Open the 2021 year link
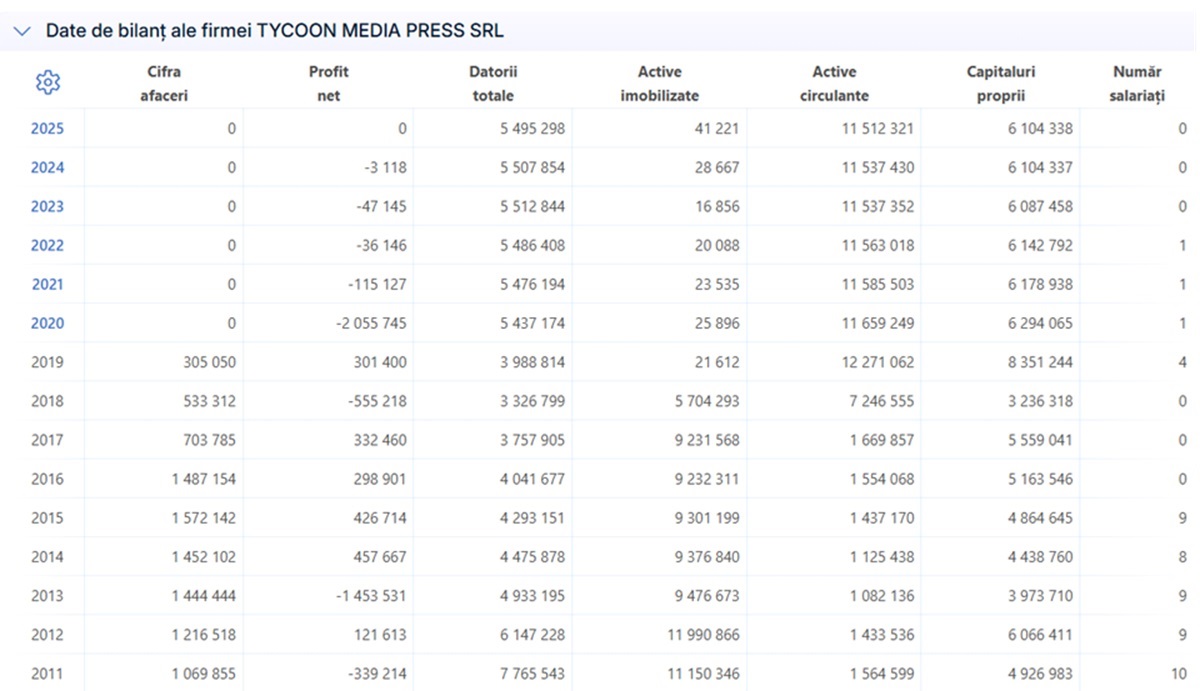Viewport: 1200px width, 691px height. point(47,284)
